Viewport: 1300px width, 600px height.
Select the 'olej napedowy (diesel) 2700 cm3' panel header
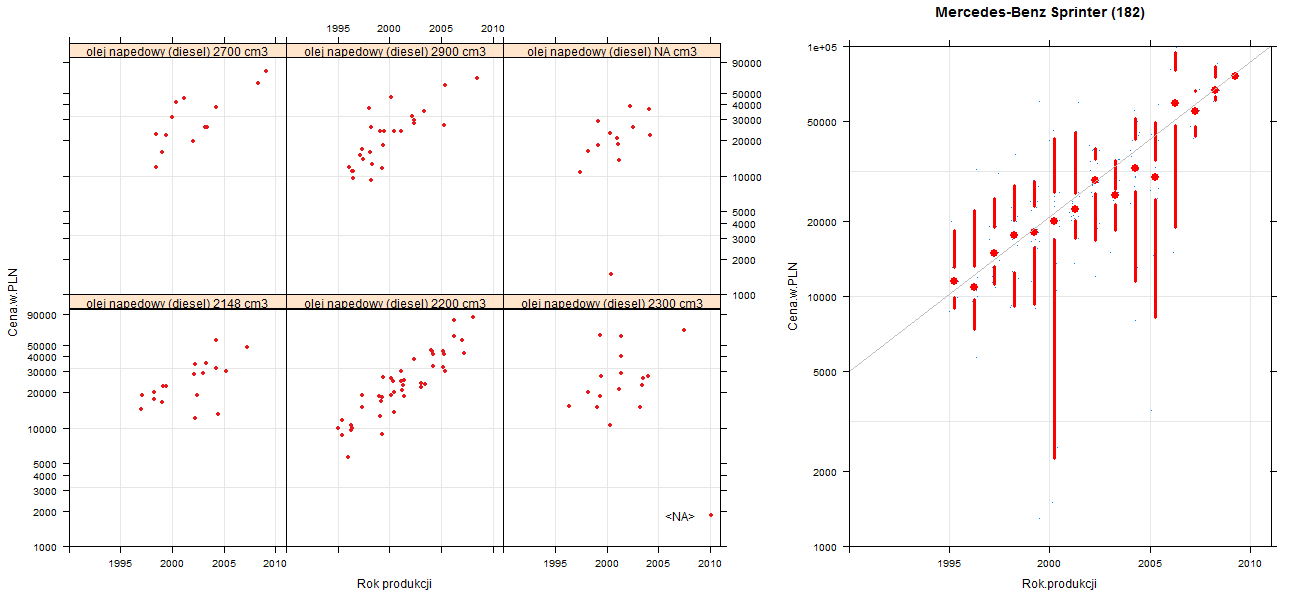[177, 51]
